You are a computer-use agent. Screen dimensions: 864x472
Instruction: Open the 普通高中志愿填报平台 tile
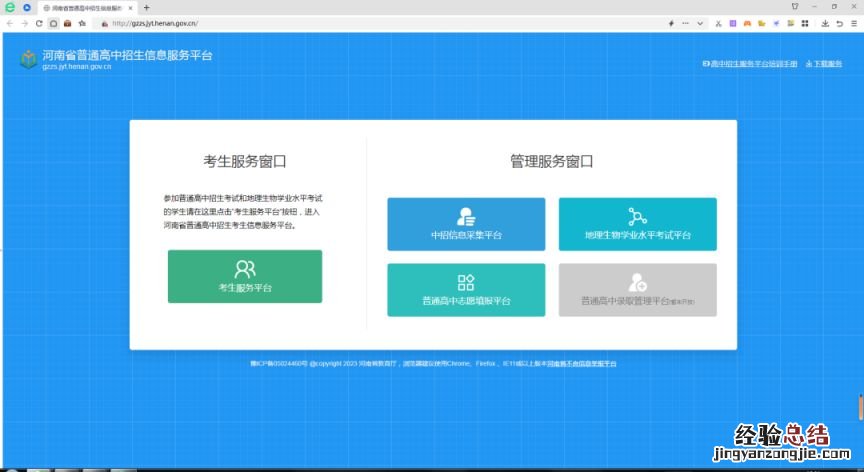pos(466,290)
